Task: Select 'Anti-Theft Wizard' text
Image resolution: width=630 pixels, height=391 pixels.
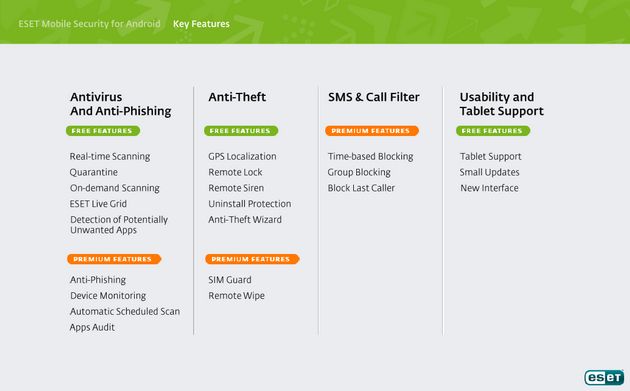Action: point(245,220)
